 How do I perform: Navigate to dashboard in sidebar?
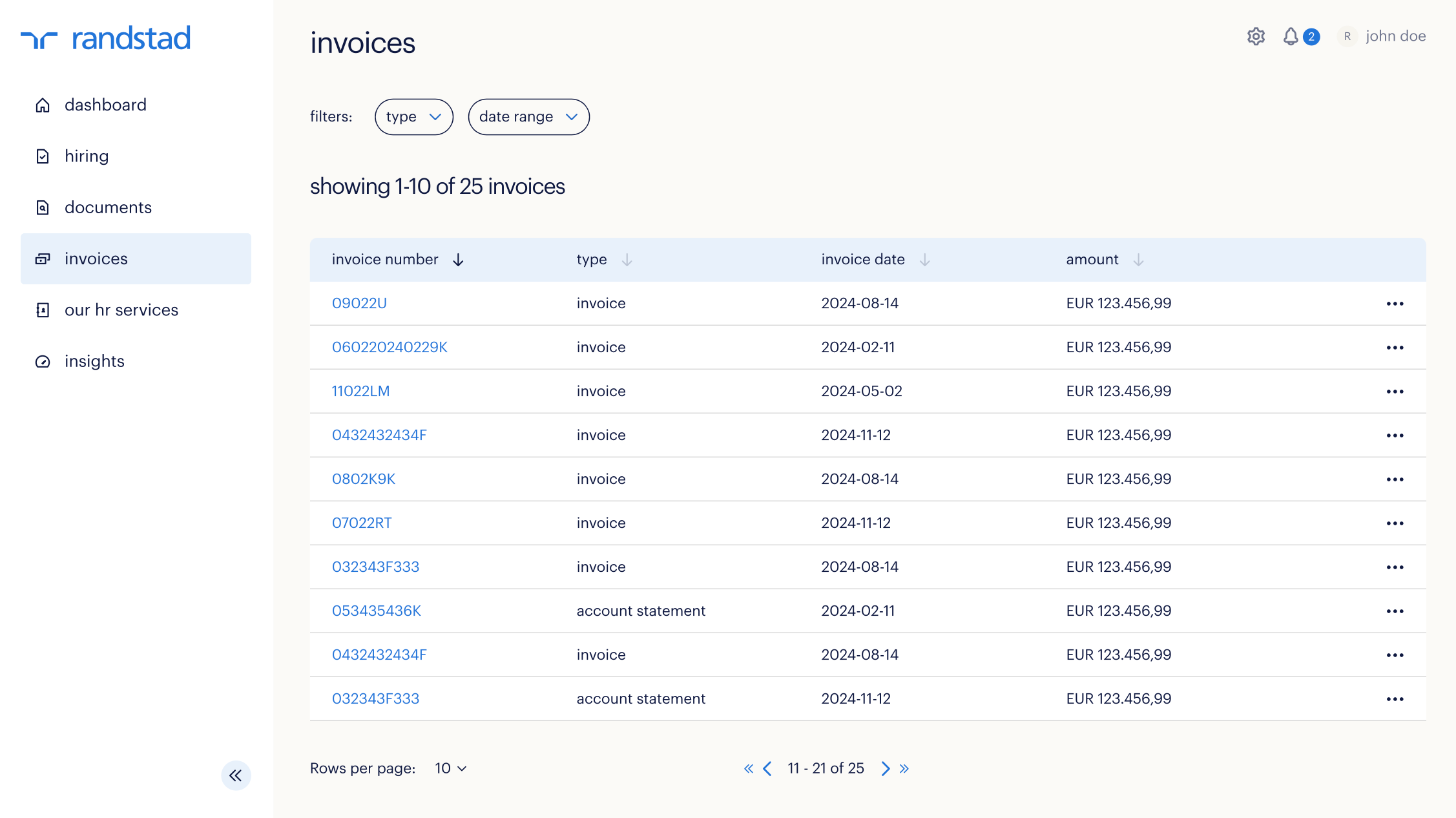(x=105, y=105)
